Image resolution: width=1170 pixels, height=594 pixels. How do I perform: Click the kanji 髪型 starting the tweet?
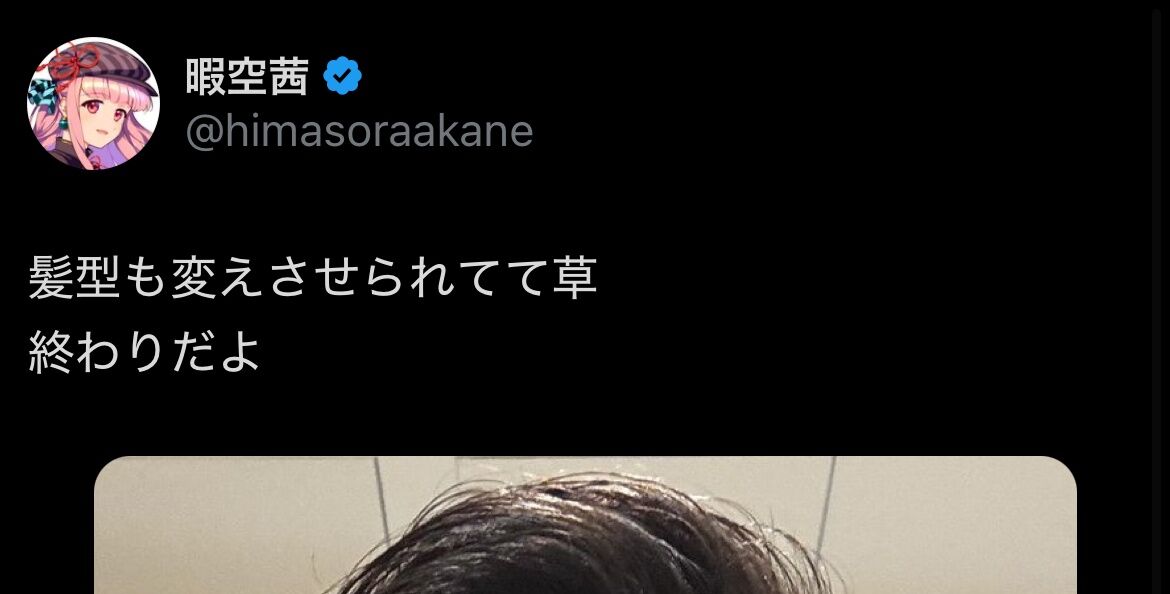tap(74, 279)
